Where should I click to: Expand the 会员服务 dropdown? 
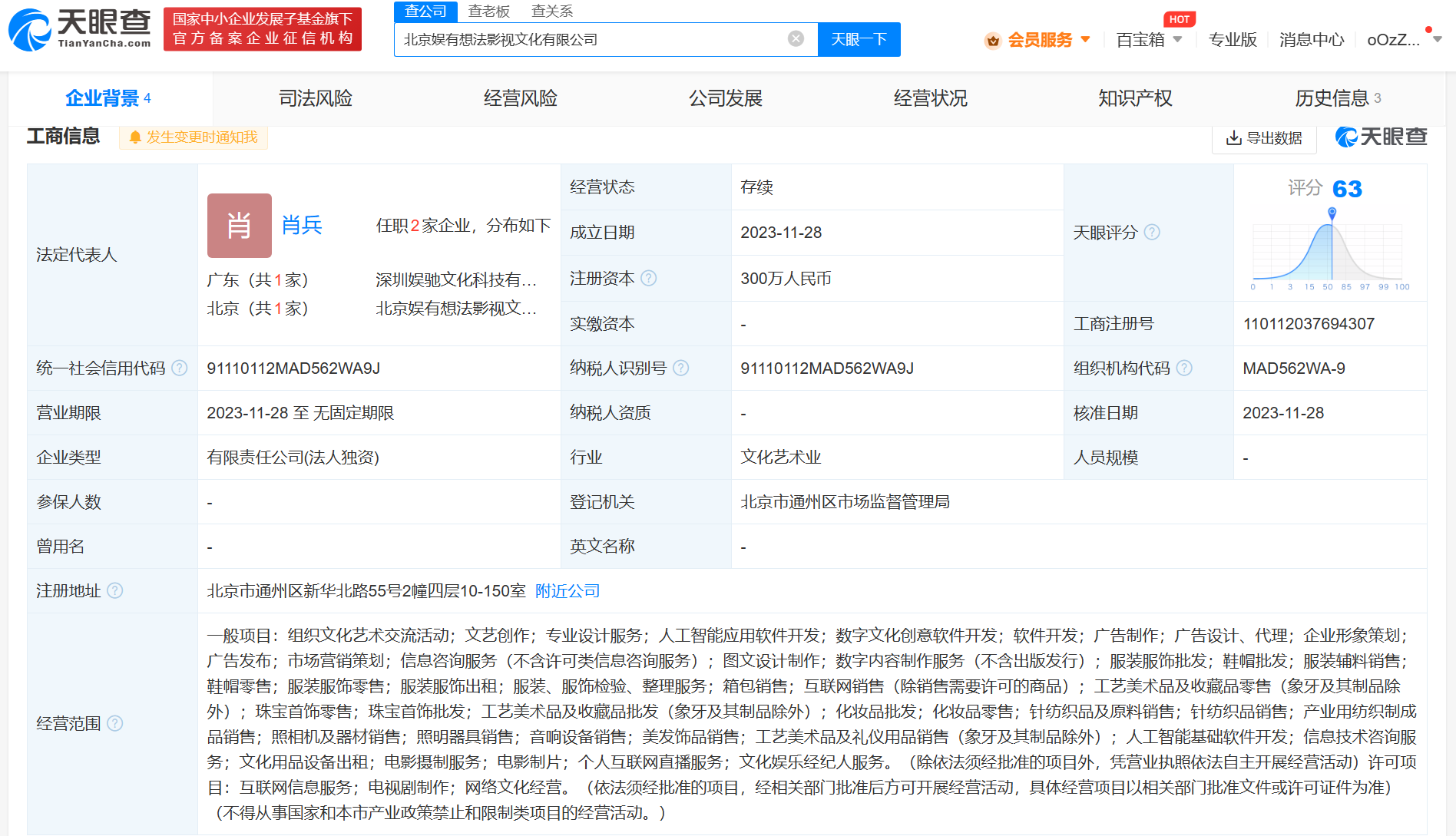(x=1085, y=39)
